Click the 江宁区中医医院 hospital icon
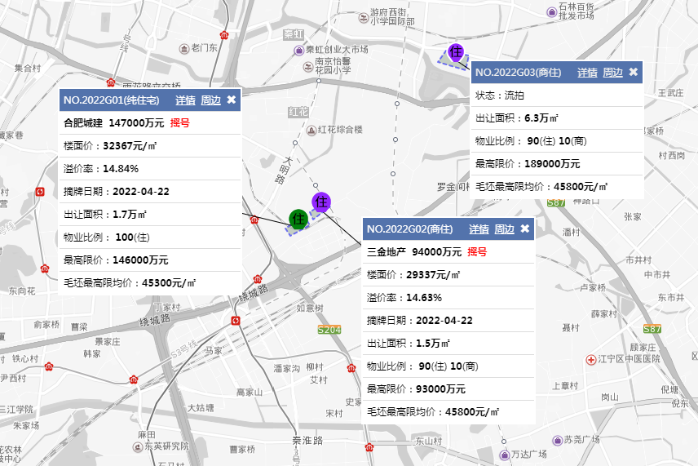Screen dimensions: 698x466 (x=591, y=358)
